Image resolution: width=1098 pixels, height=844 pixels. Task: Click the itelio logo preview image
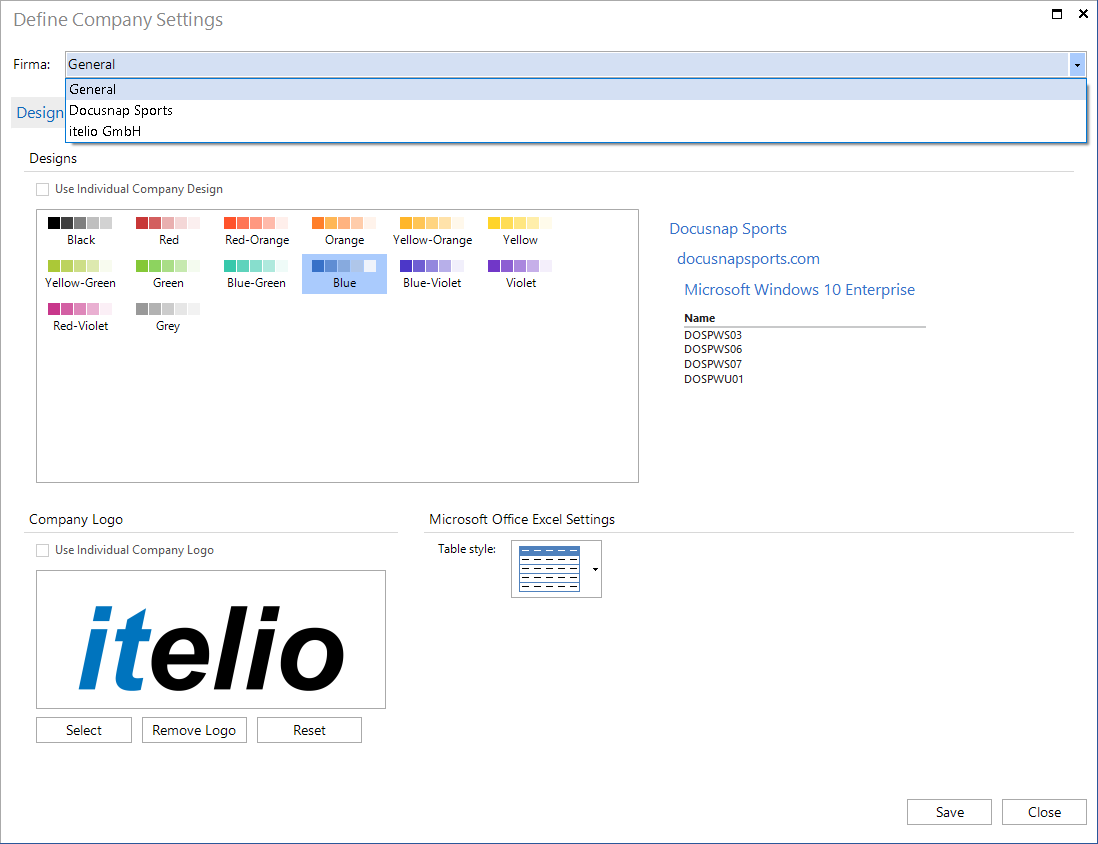coord(211,640)
